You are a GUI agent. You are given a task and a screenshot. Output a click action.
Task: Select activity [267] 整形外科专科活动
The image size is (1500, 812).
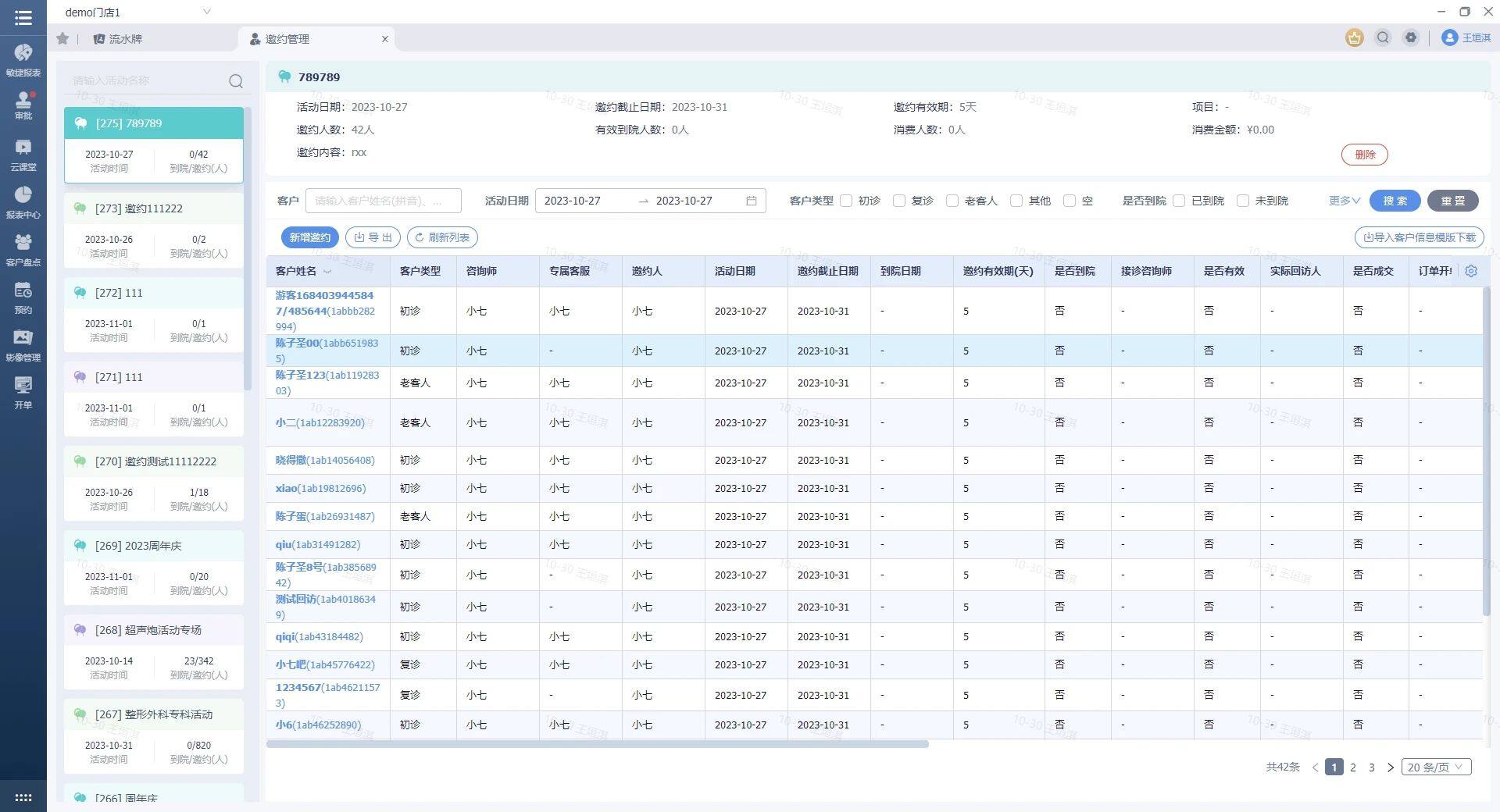pos(154,735)
